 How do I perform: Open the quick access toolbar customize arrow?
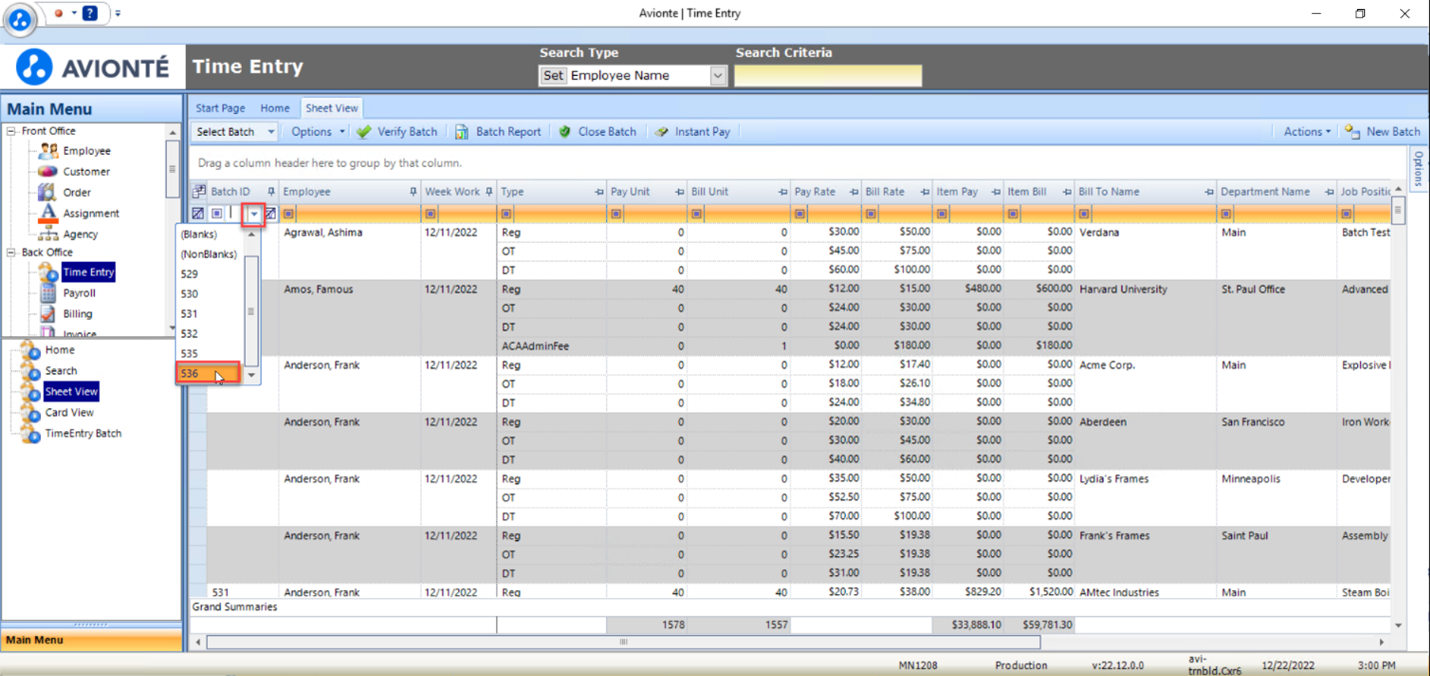[x=118, y=14]
